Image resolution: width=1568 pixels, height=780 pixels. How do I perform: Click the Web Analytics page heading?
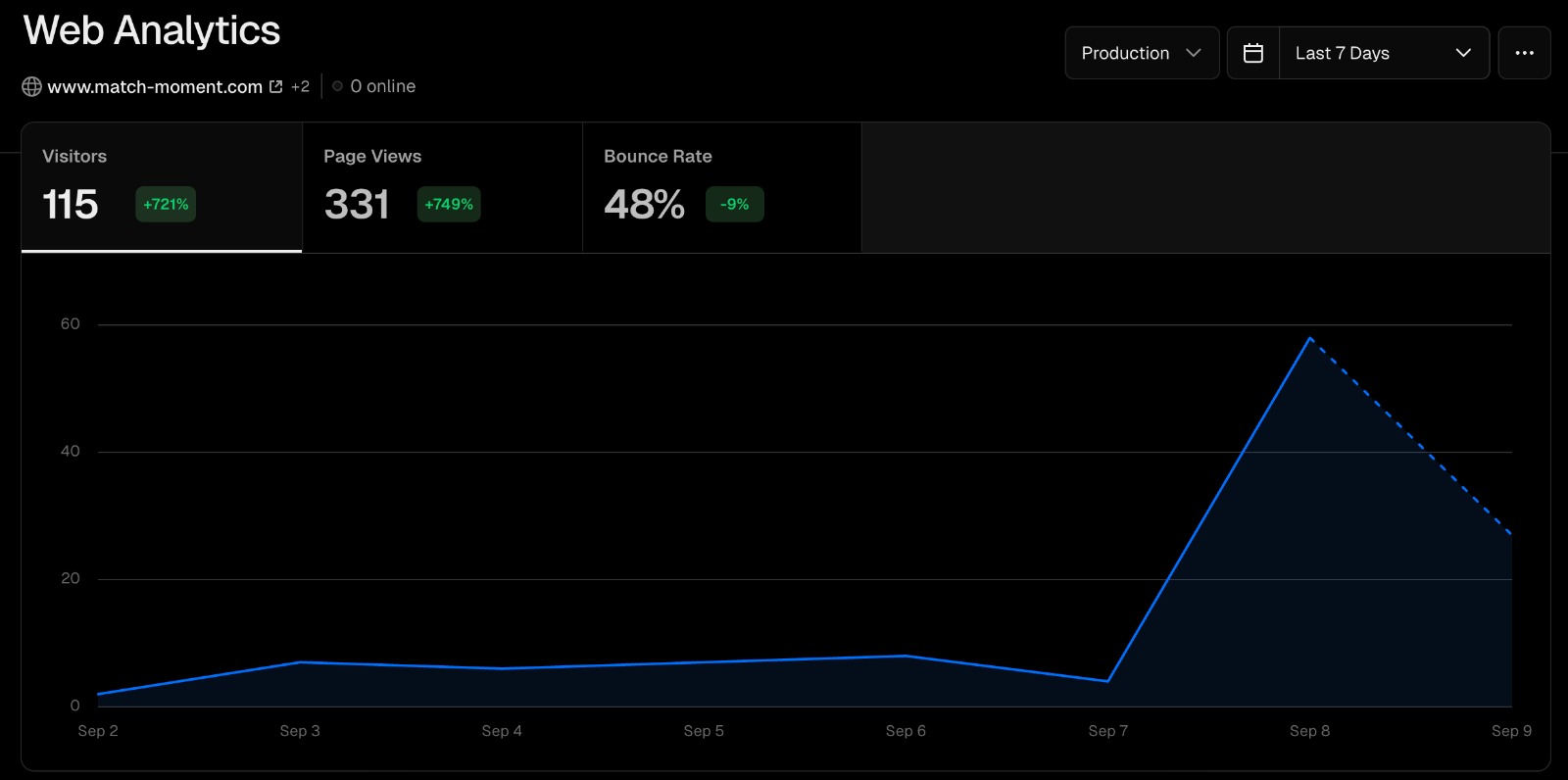152,30
